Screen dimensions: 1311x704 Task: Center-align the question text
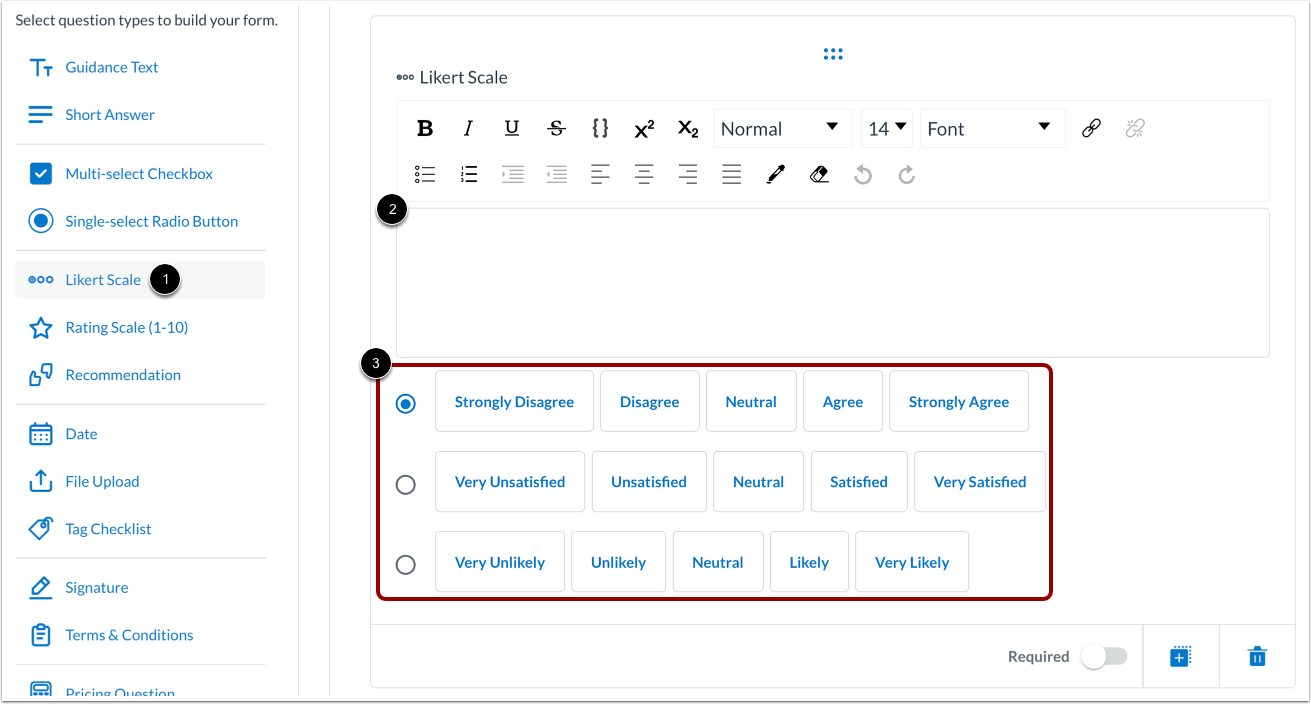click(643, 173)
